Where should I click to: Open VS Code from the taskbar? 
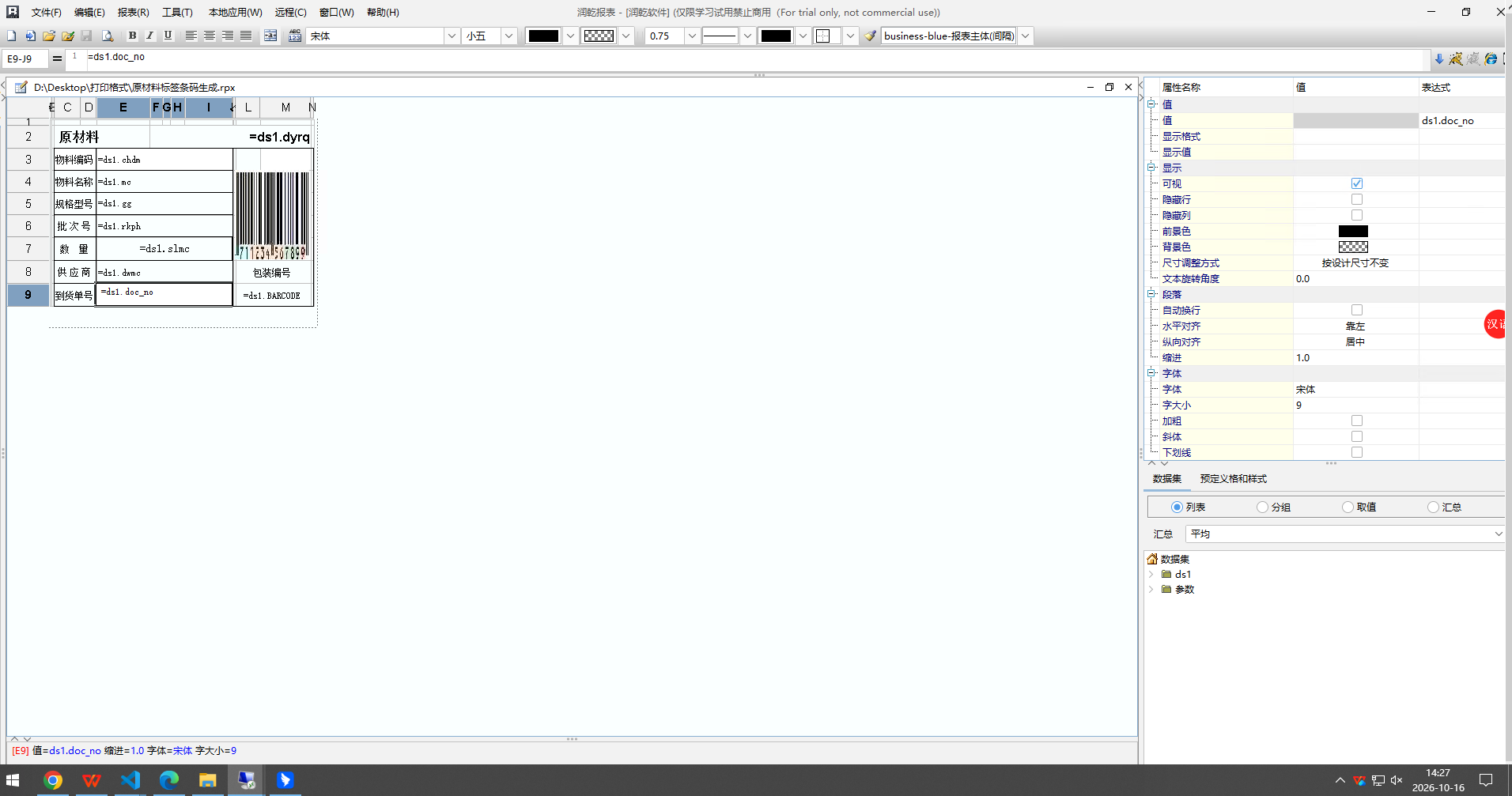(130, 780)
